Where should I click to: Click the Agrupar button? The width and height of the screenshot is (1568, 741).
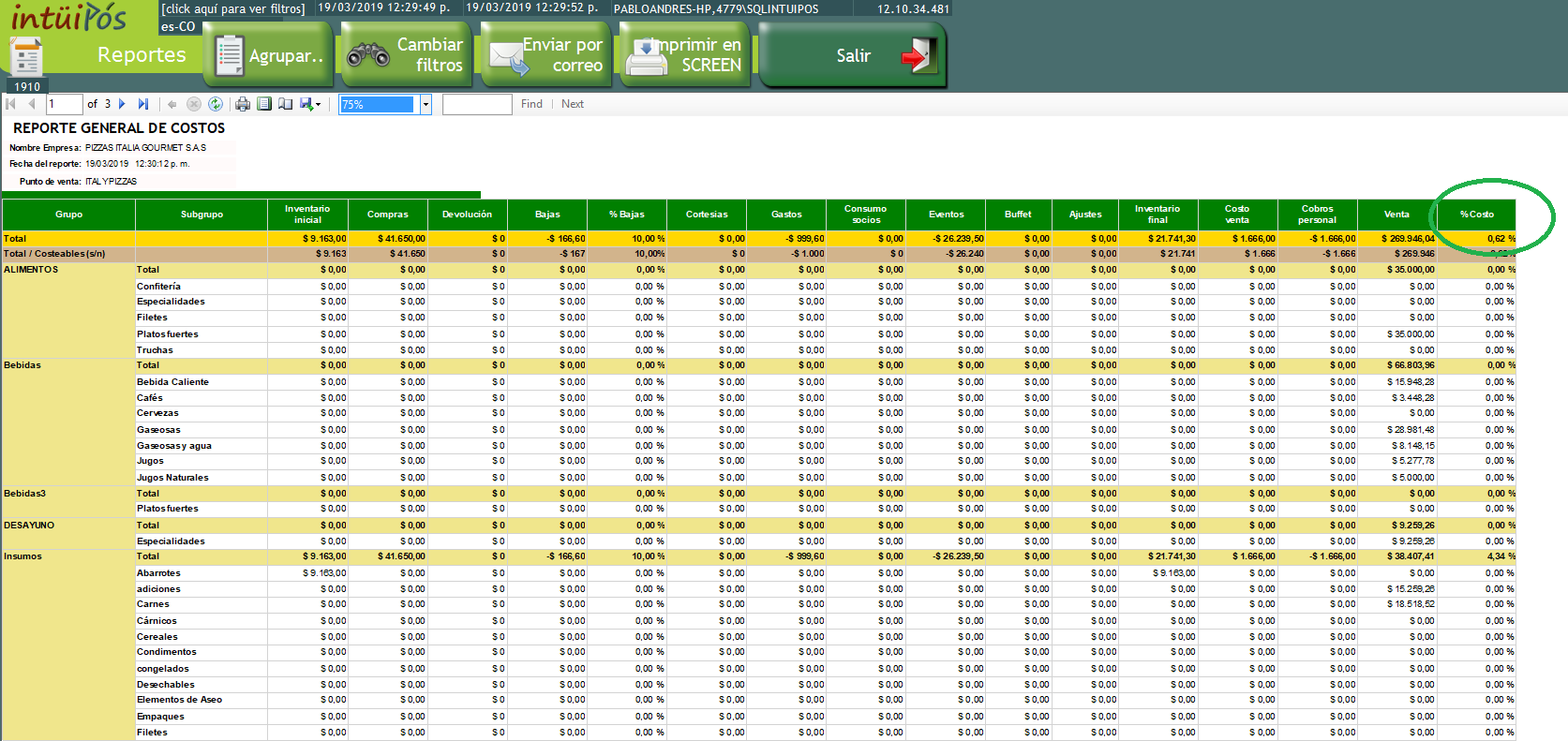point(267,55)
